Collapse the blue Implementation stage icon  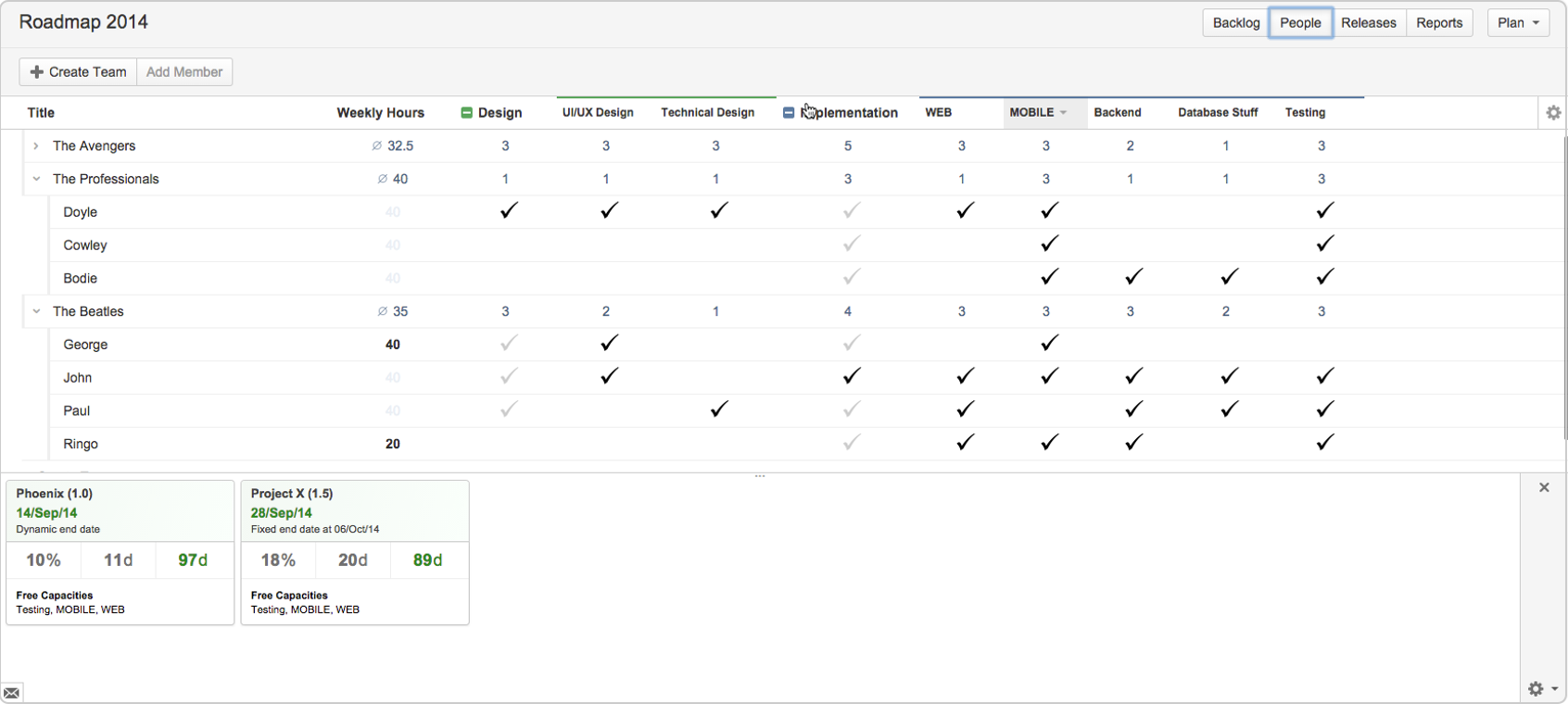(x=789, y=113)
